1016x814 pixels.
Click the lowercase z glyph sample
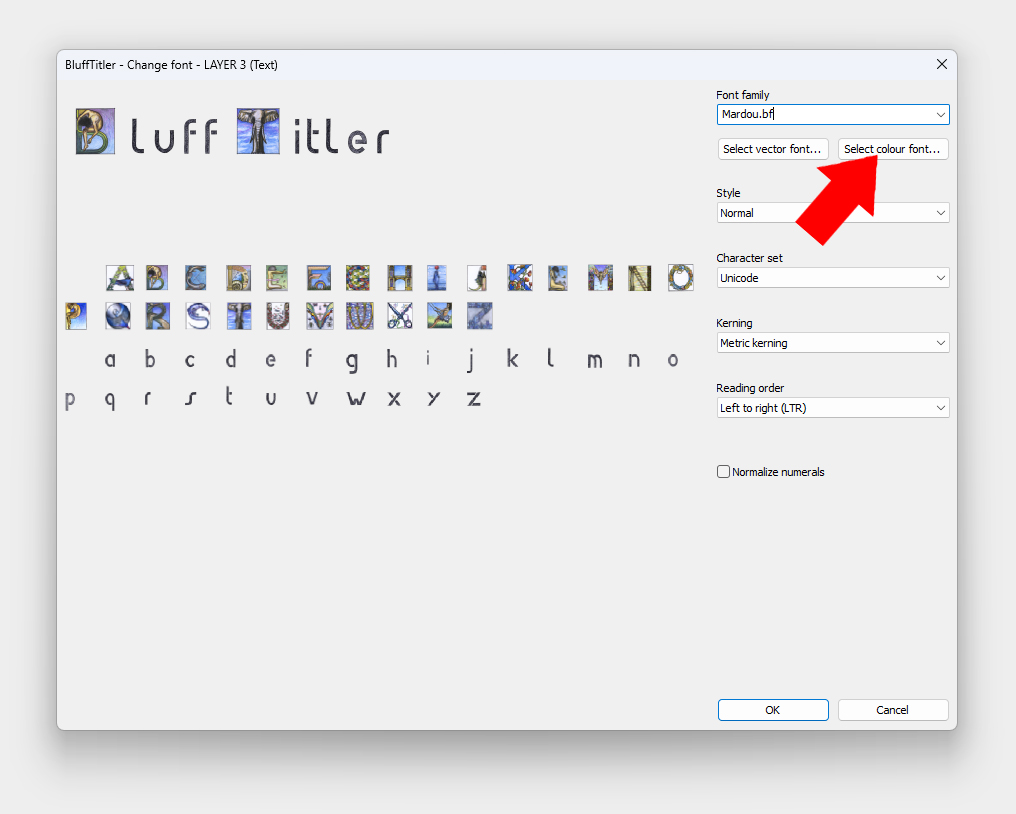[474, 399]
